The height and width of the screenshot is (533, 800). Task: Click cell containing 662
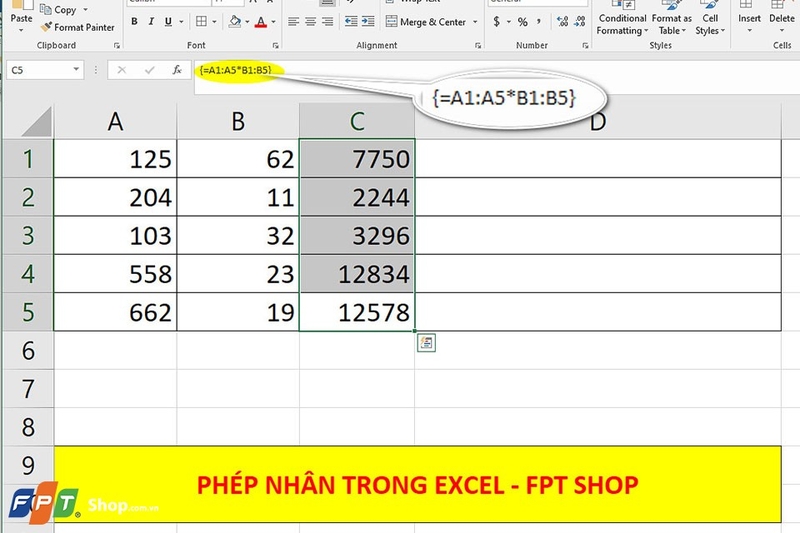pos(115,312)
